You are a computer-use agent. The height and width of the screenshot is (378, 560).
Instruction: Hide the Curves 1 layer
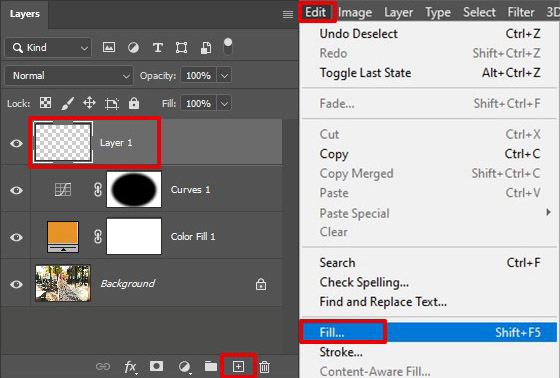coord(16,190)
